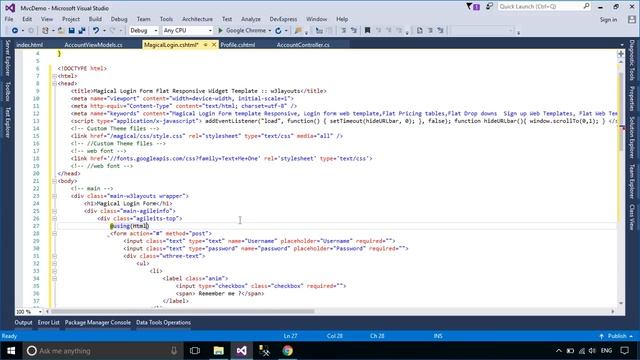
Task: Open Task View on the taskbar
Action: (195, 351)
